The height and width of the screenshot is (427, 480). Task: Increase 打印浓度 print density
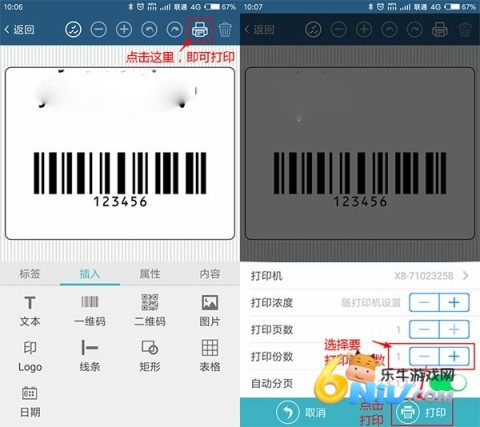[454, 303]
